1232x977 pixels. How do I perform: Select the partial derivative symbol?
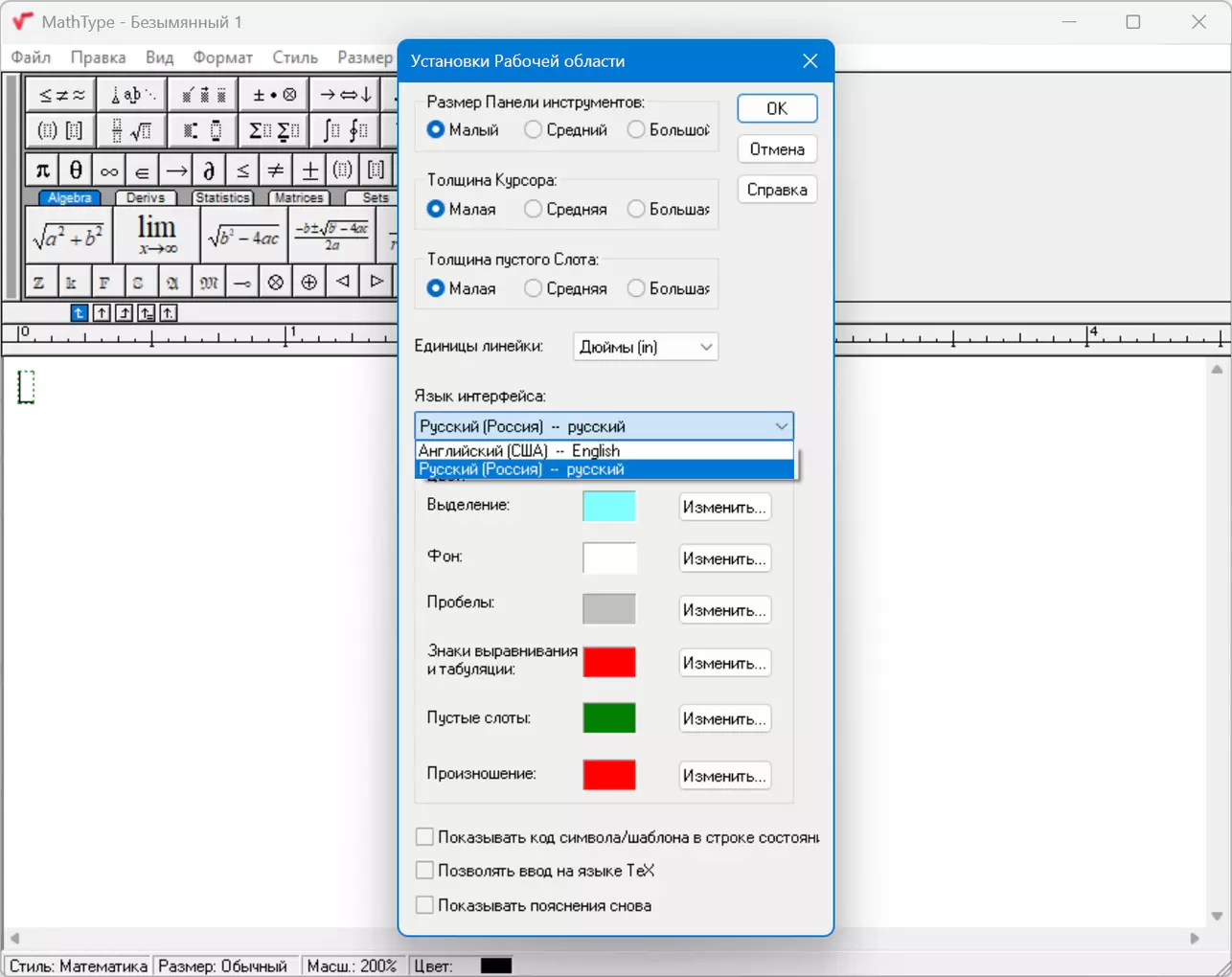click(209, 170)
